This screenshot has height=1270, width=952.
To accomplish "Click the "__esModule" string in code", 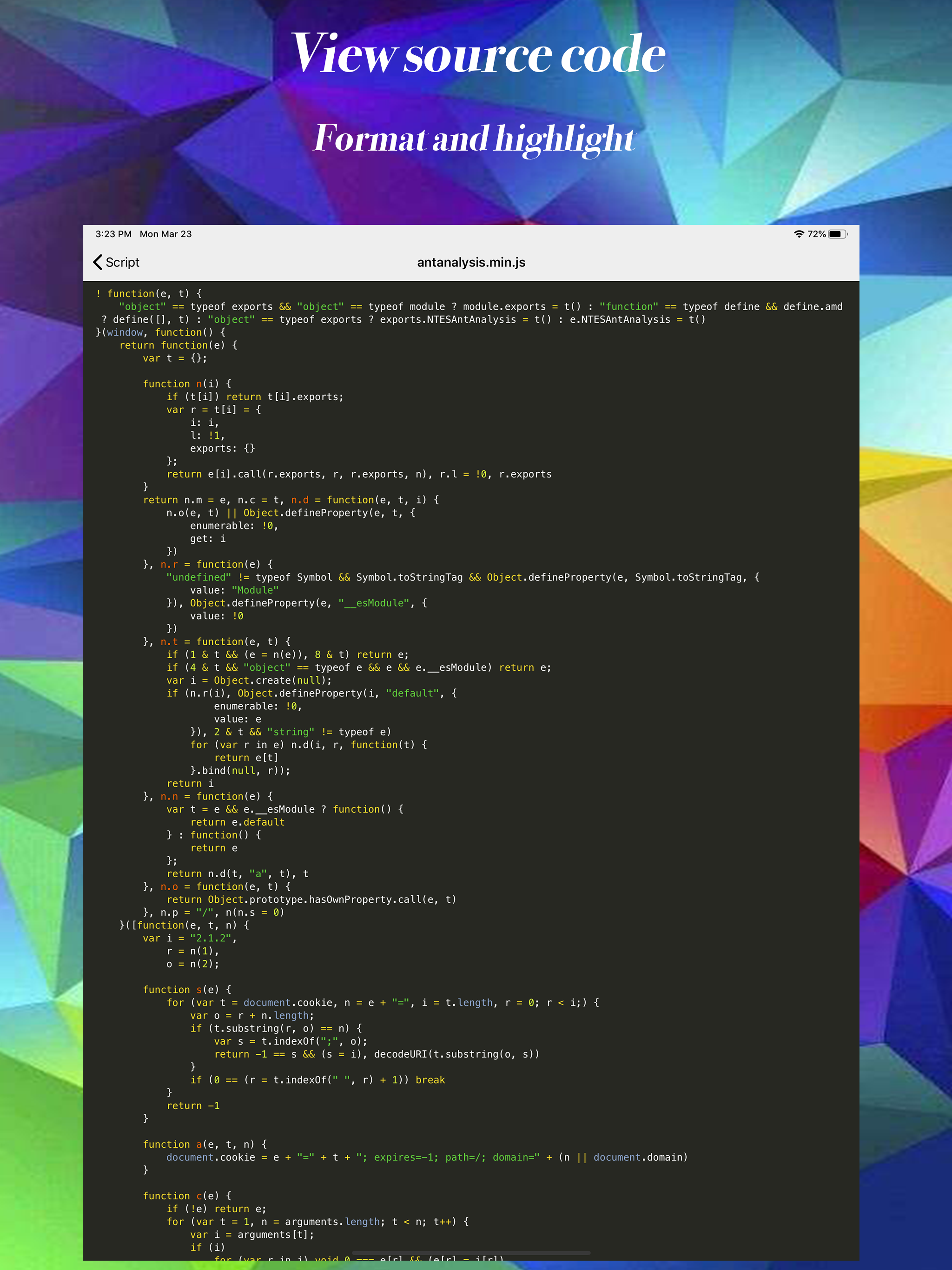I will pos(374,603).
